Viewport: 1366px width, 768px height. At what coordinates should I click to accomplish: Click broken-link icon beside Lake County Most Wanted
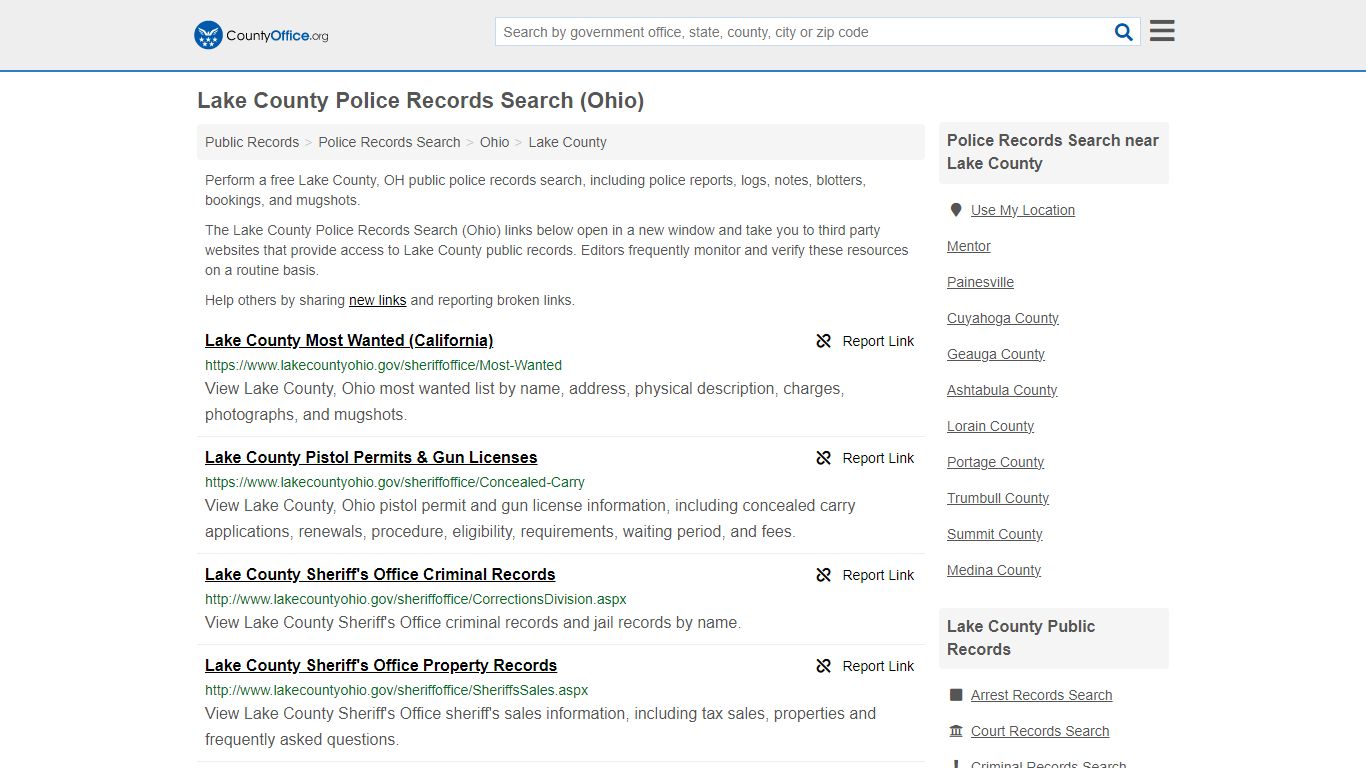(x=823, y=341)
